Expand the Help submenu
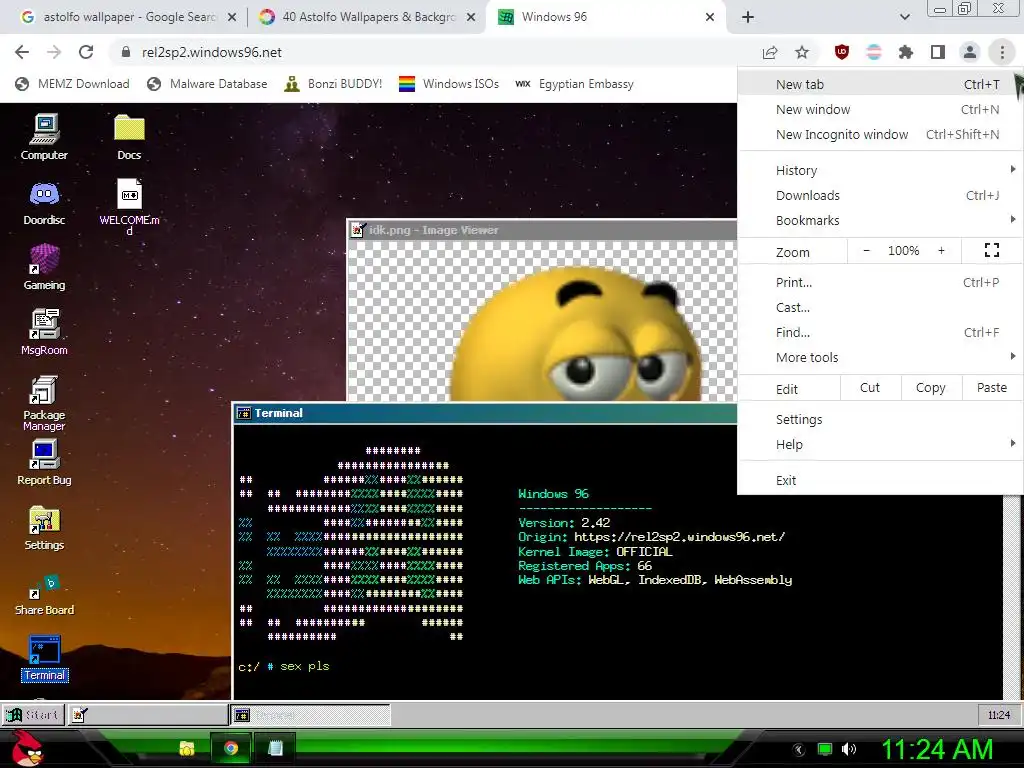 tap(880, 445)
